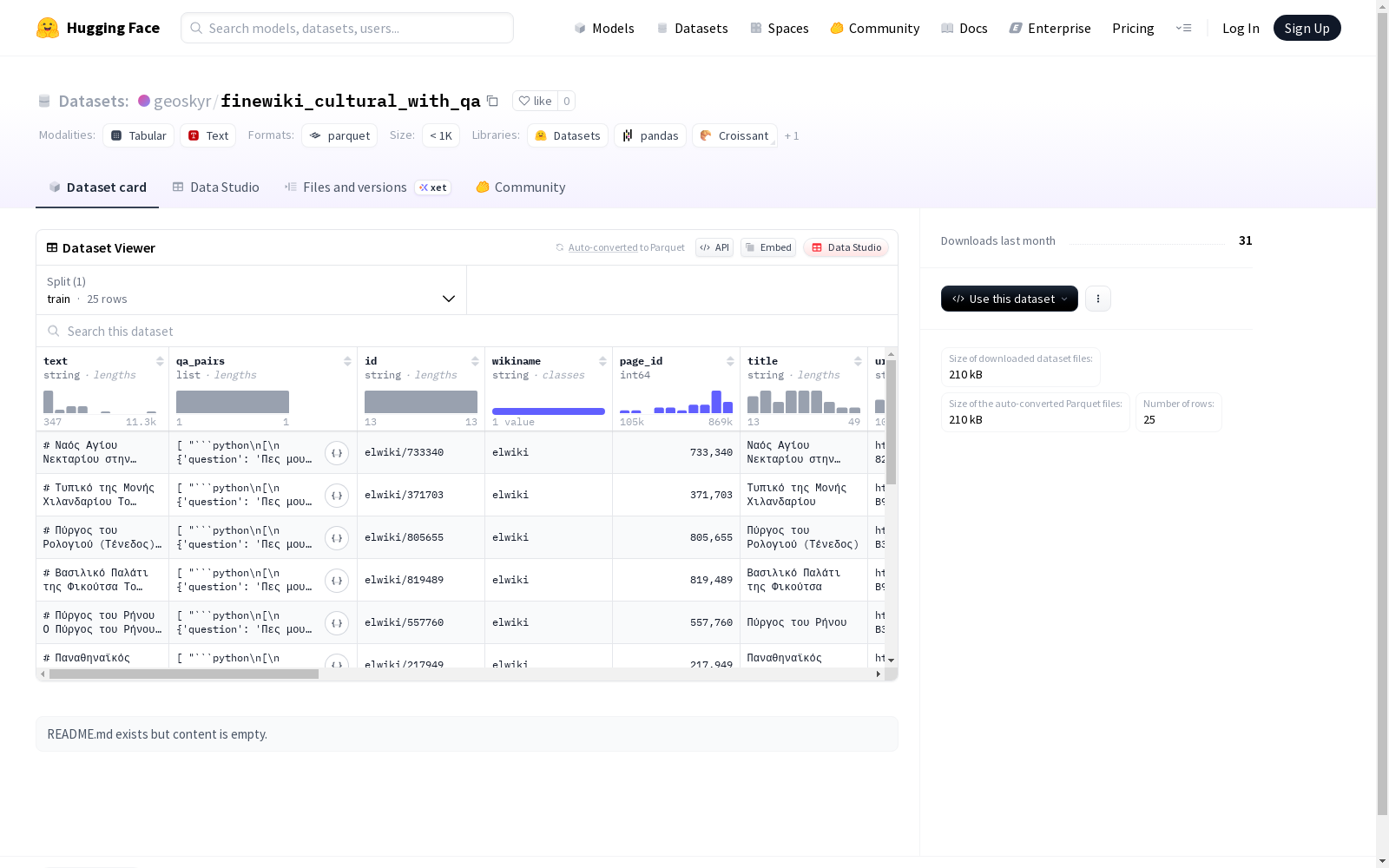Viewport: 1389px width, 868px height.
Task: Go to the dataset Community tab
Action: point(521,187)
